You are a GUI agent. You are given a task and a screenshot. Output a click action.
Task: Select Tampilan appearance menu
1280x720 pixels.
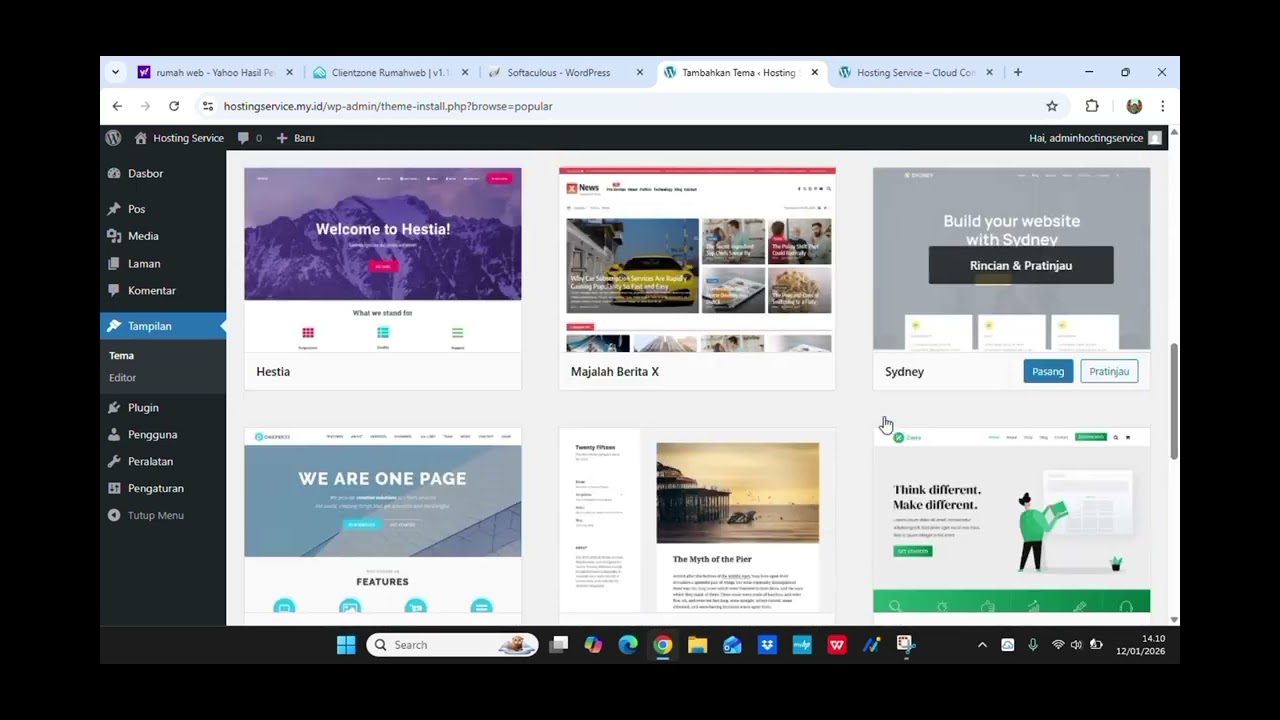(x=163, y=326)
